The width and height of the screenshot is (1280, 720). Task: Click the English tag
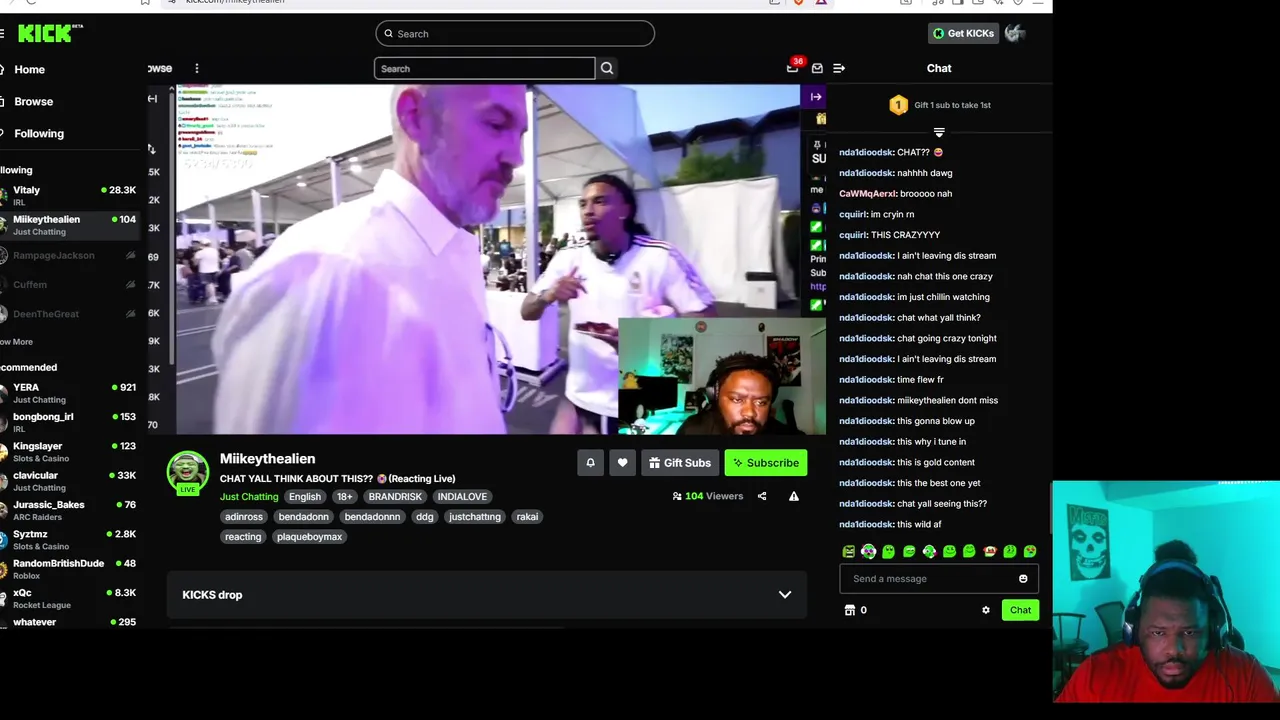[305, 497]
